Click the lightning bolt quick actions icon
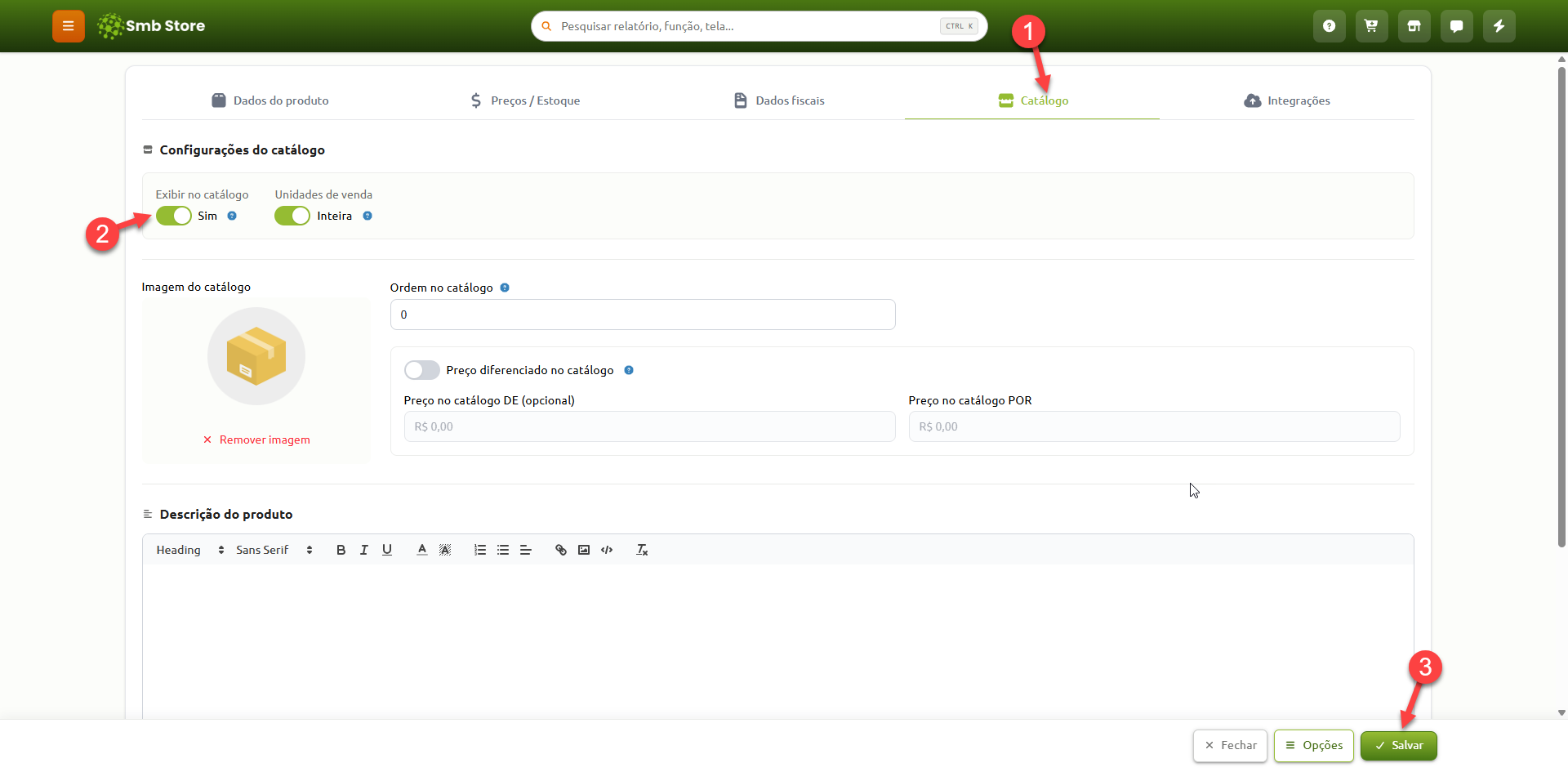 coord(1499,26)
